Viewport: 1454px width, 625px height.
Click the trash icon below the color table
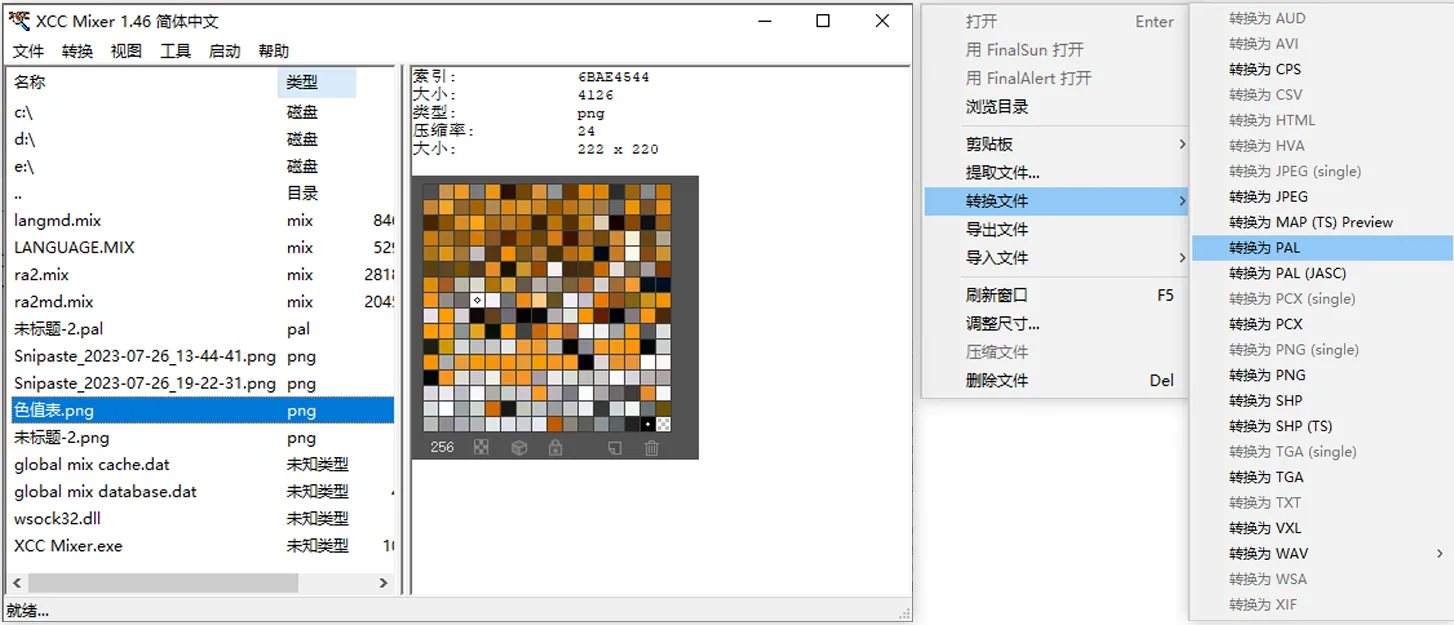(x=651, y=448)
